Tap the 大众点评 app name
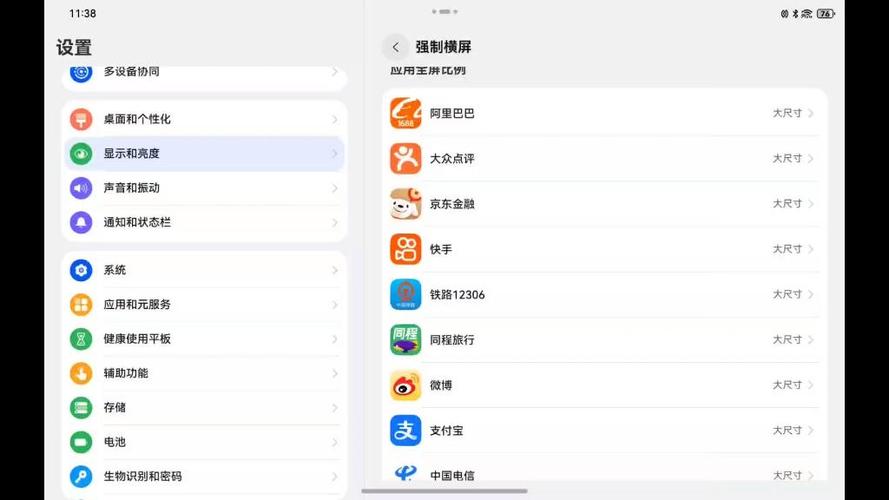The width and height of the screenshot is (889, 500). (452, 159)
